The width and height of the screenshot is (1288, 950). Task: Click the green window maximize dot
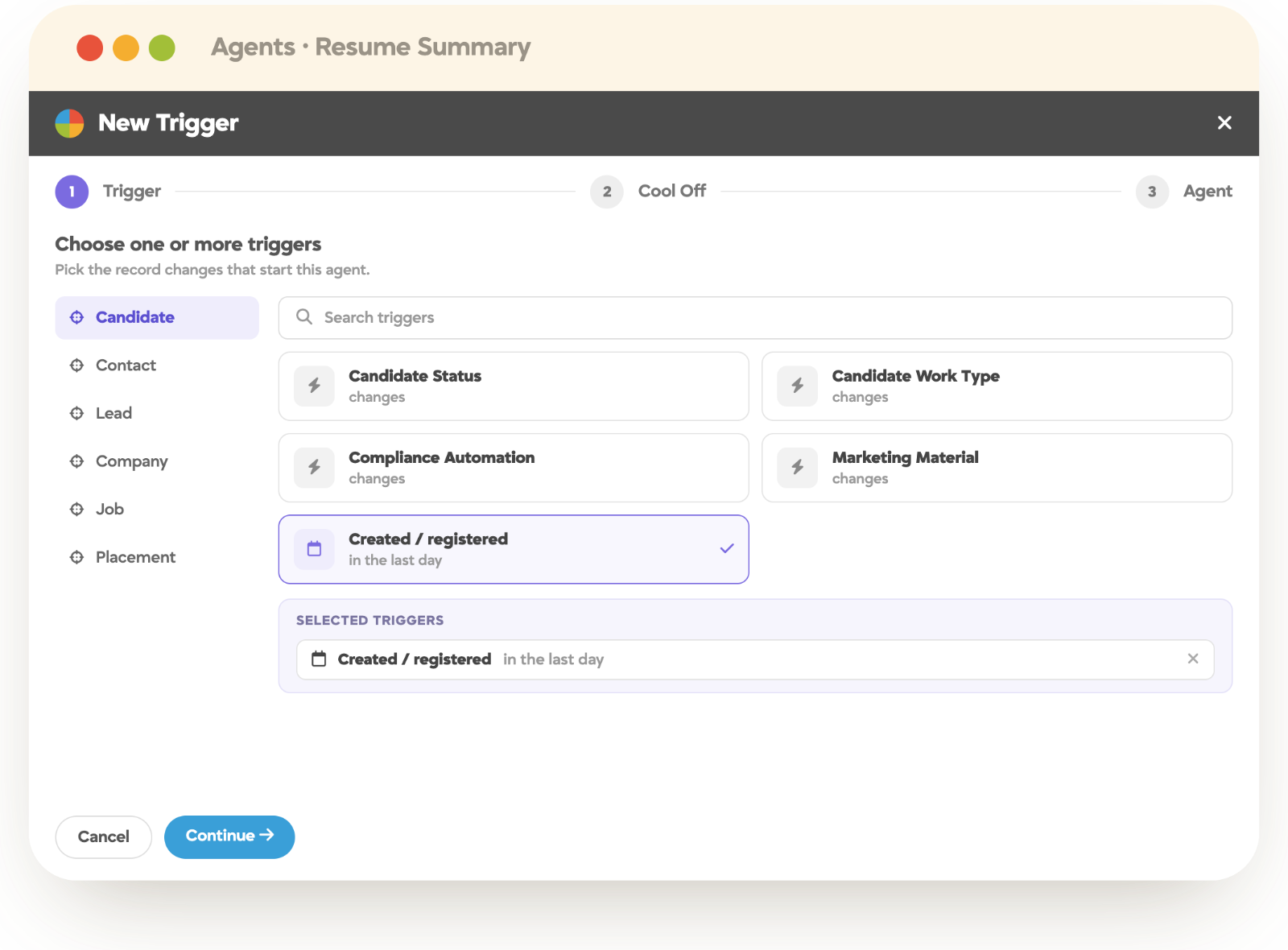click(162, 48)
